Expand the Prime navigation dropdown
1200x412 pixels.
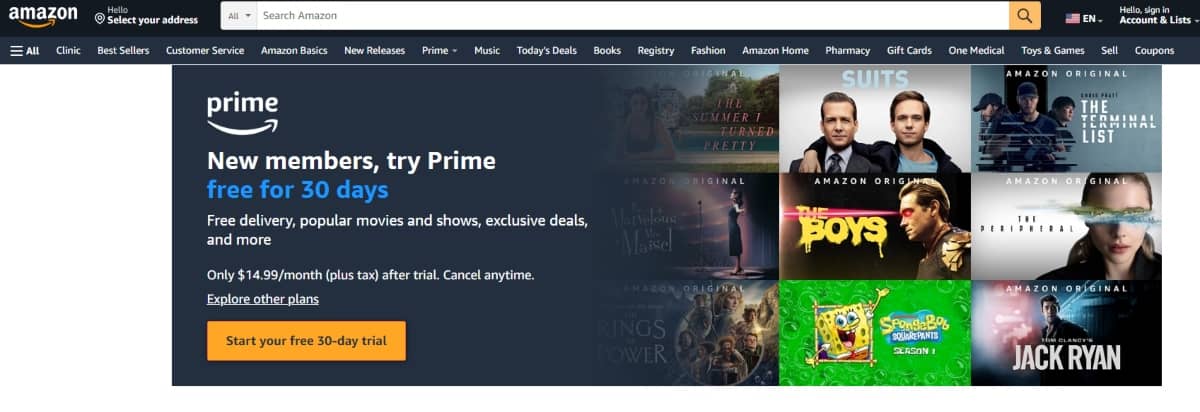(x=439, y=50)
